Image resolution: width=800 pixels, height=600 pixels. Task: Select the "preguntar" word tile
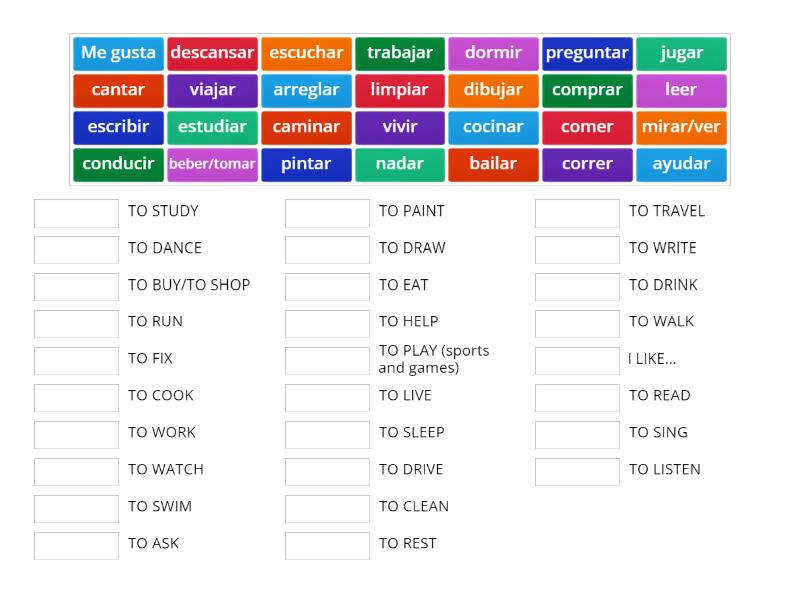pos(587,53)
